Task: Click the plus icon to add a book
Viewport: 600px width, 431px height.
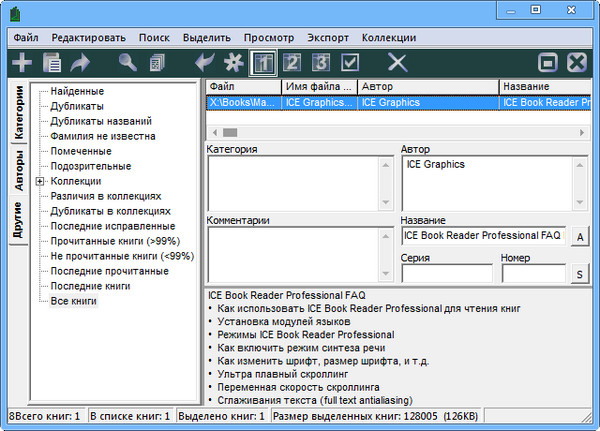Action: click(22, 63)
